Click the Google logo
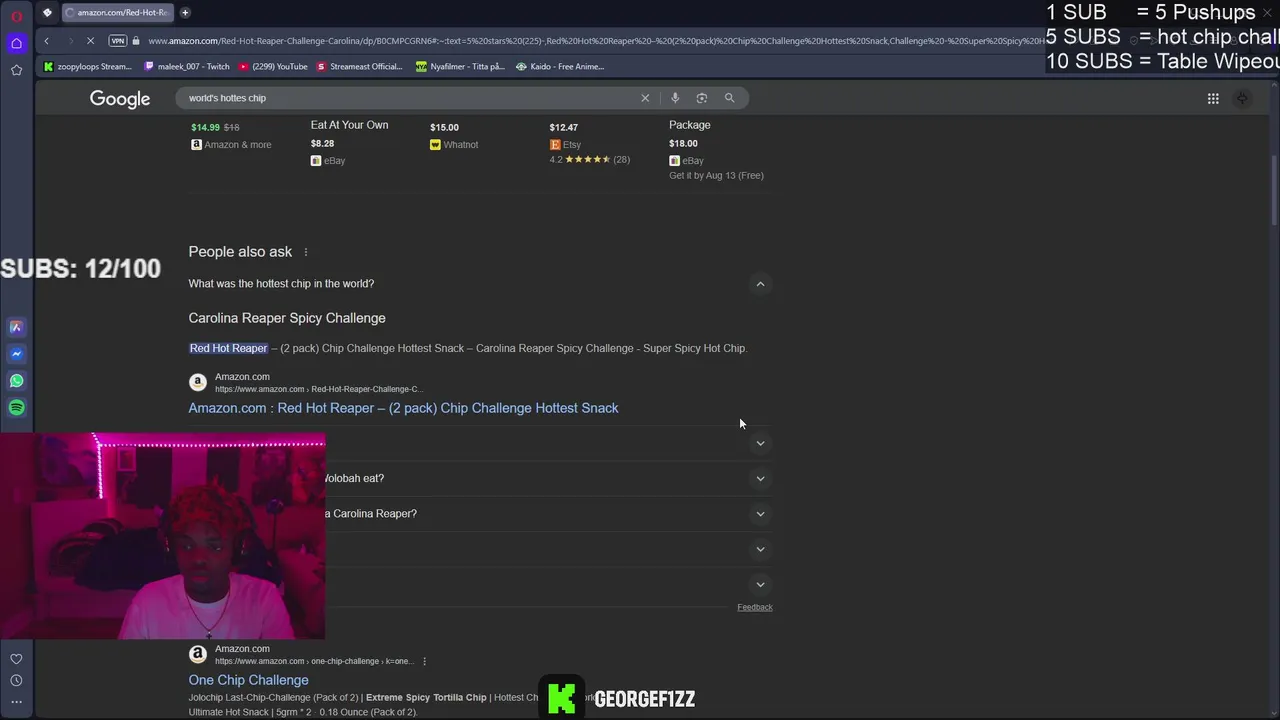The height and width of the screenshot is (720, 1280). [120, 98]
